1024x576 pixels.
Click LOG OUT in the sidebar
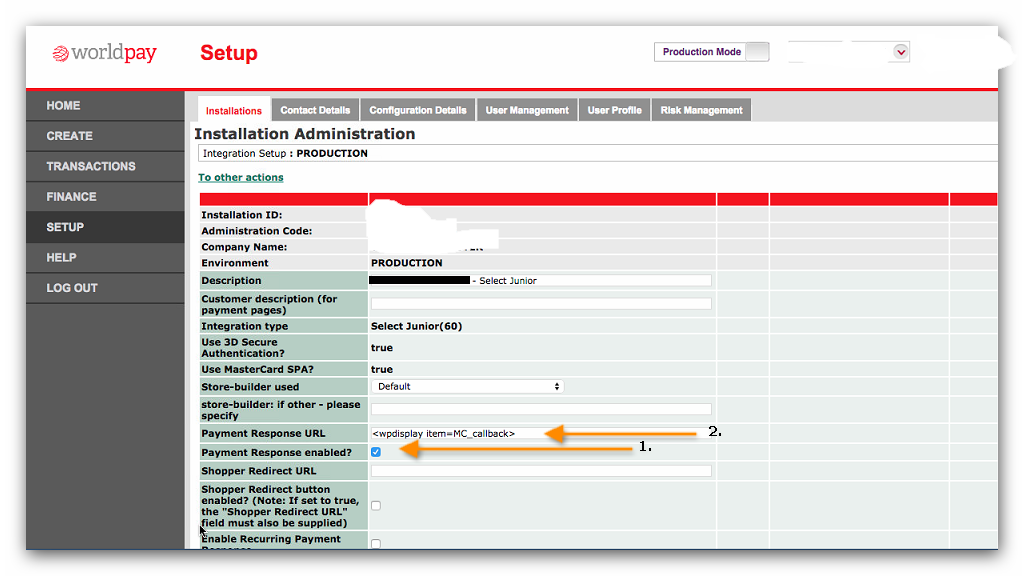click(x=105, y=288)
